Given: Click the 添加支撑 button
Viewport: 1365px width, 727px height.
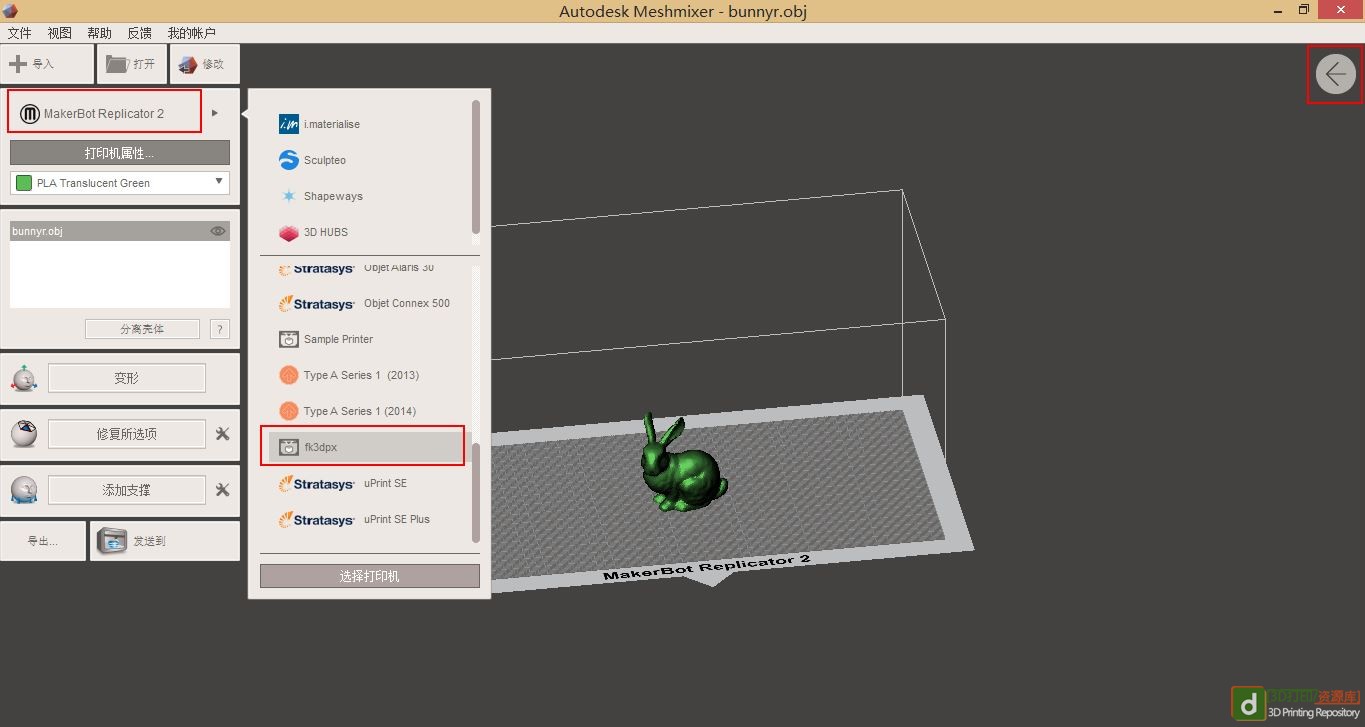Looking at the screenshot, I should pos(127,490).
